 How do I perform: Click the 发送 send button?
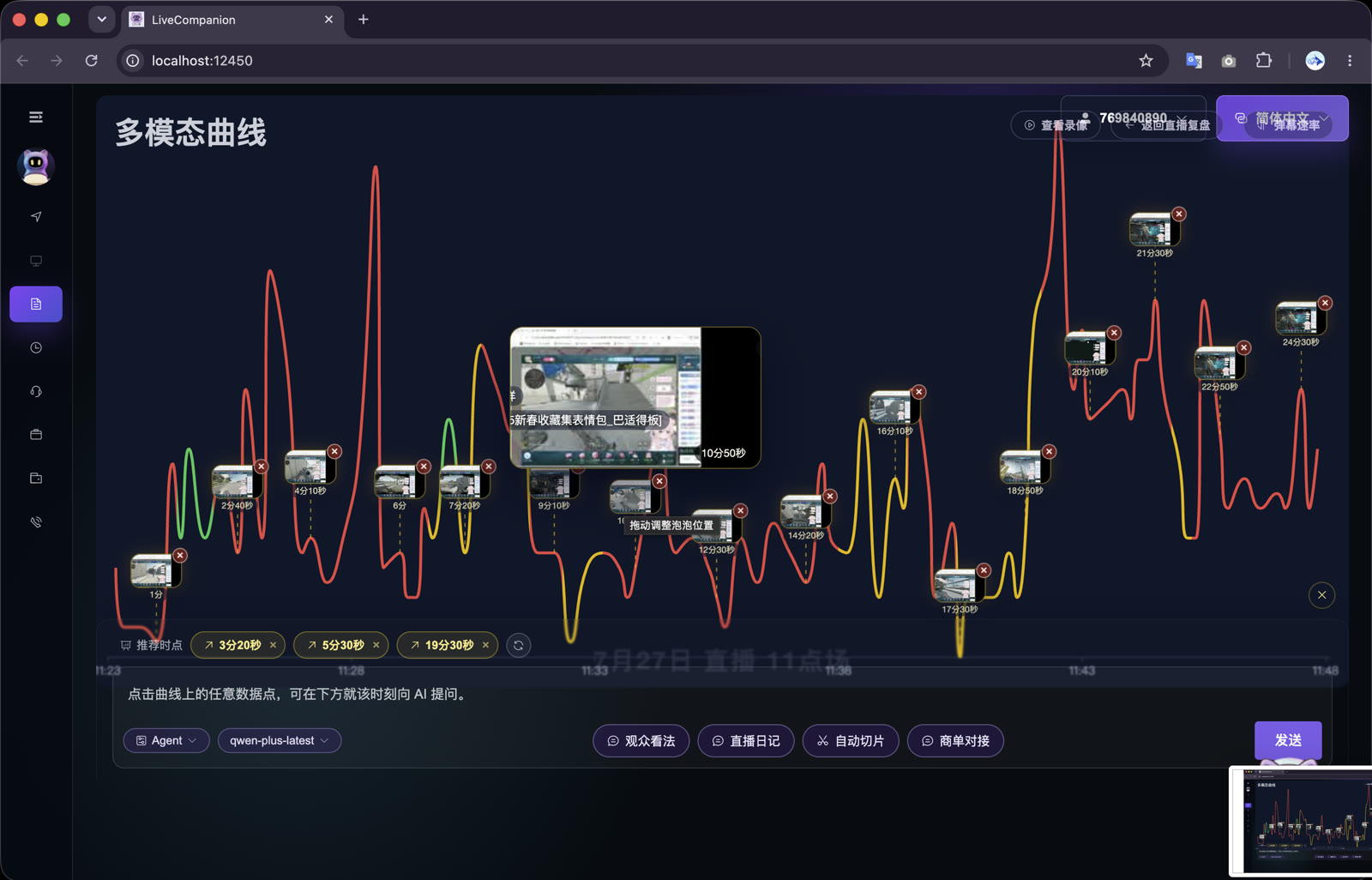1288,740
